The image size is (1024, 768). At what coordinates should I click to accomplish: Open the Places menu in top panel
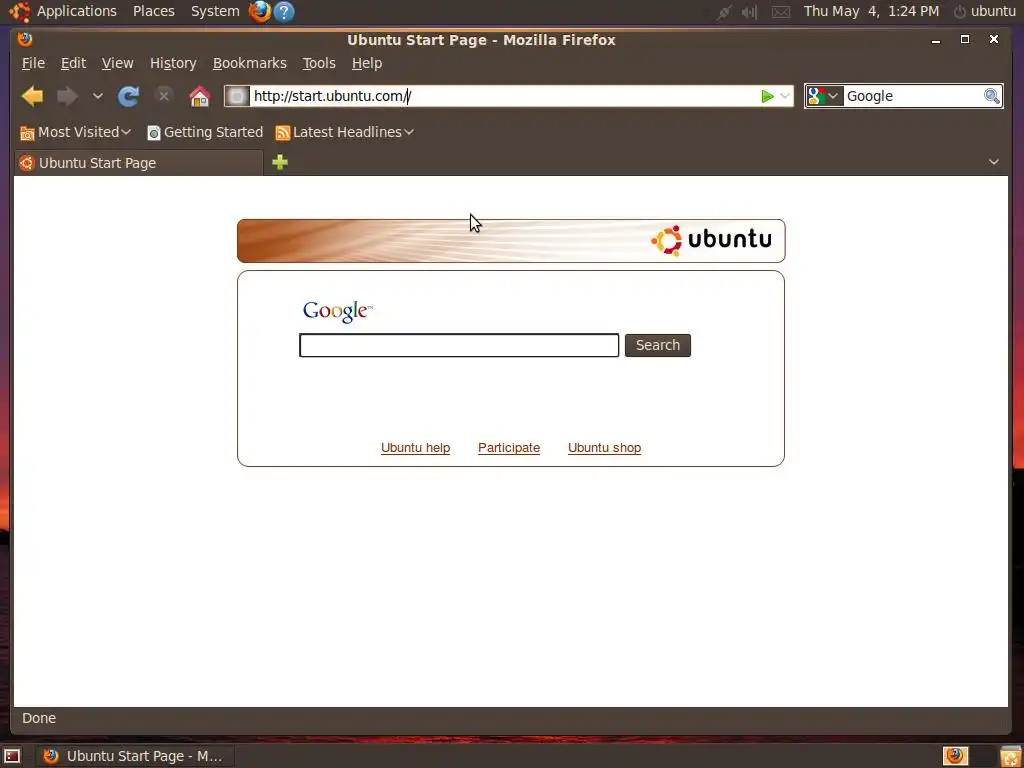point(153,11)
